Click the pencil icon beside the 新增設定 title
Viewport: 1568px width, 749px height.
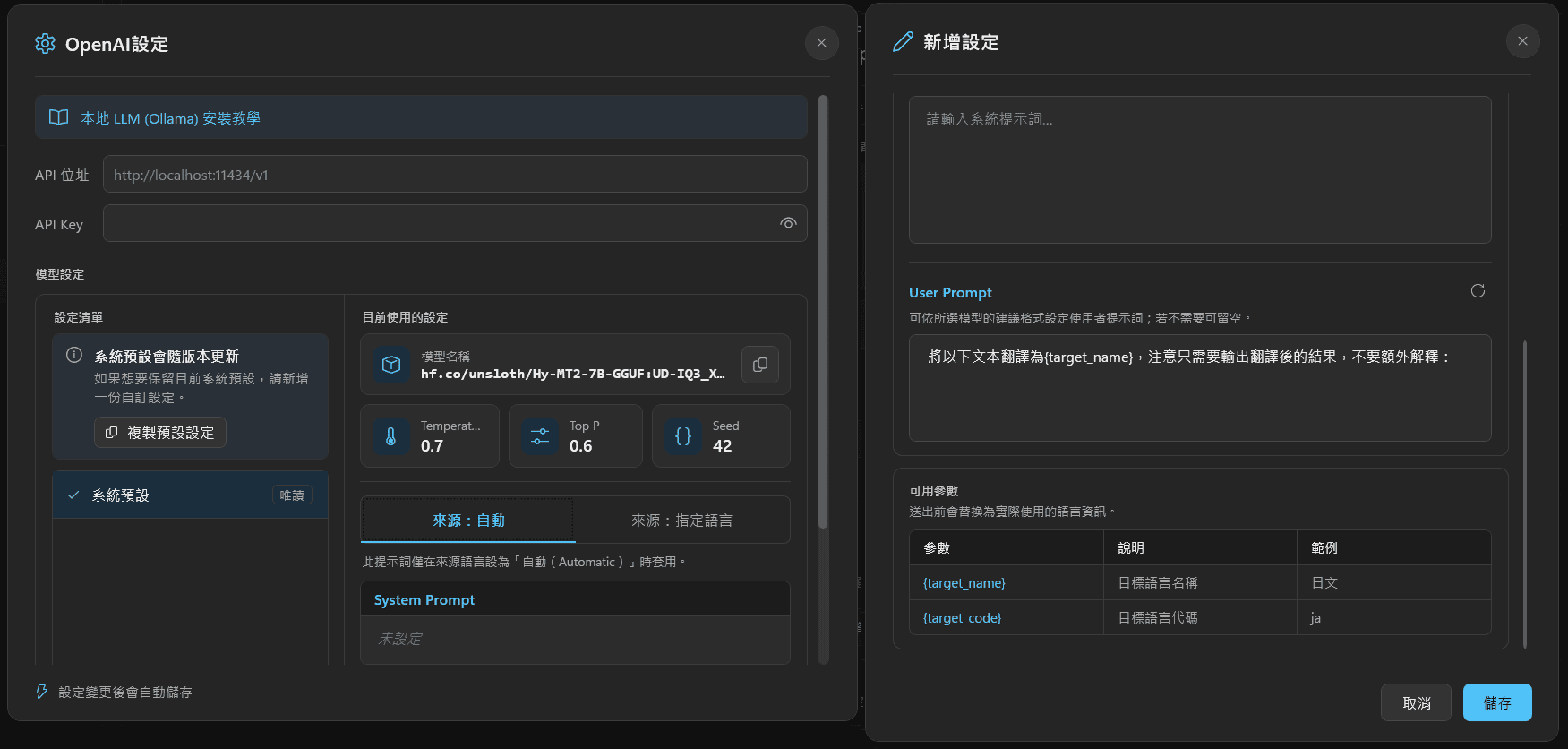click(903, 42)
